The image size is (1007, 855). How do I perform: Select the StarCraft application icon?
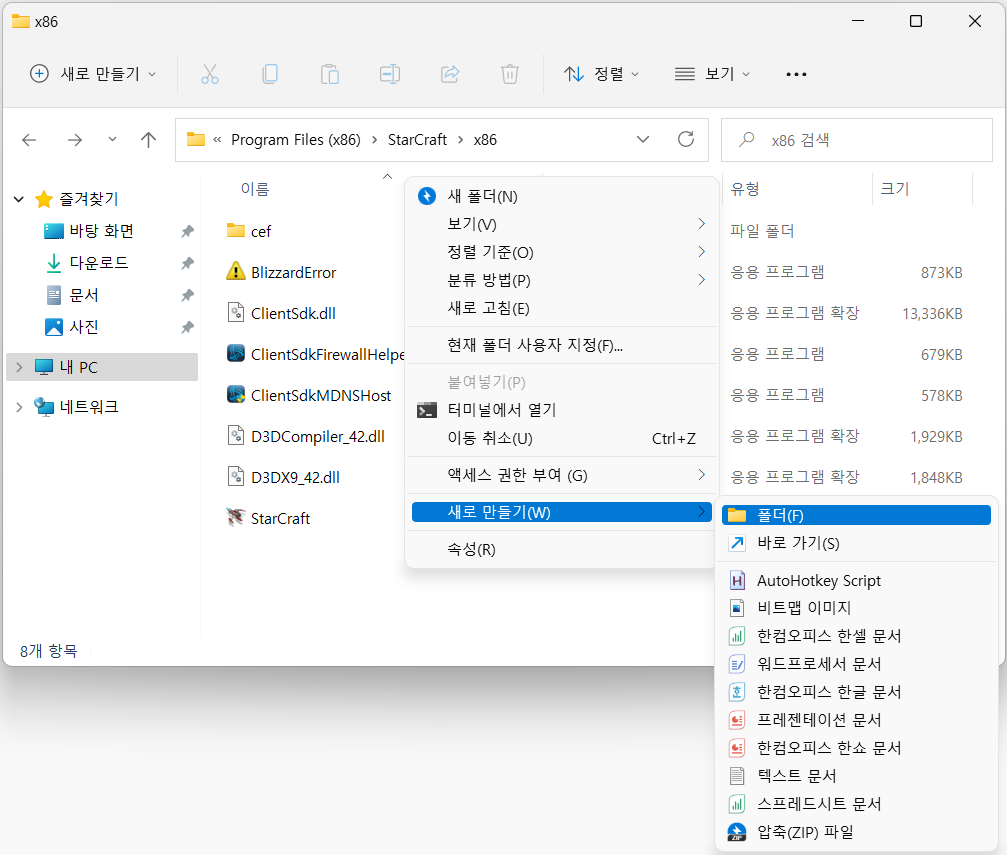pyautogui.click(x=236, y=517)
